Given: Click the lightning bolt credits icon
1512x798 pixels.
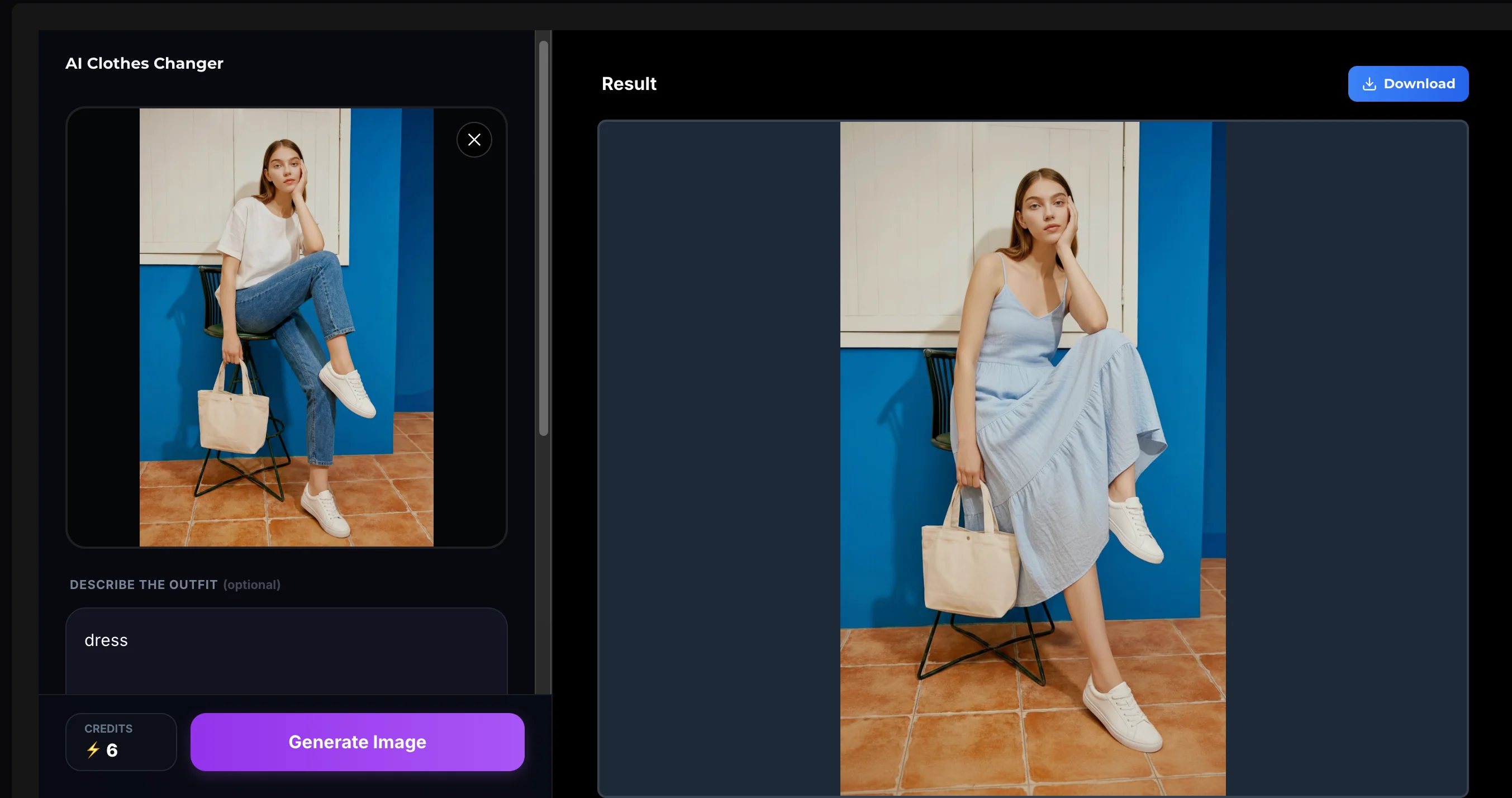Looking at the screenshot, I should tap(93, 750).
